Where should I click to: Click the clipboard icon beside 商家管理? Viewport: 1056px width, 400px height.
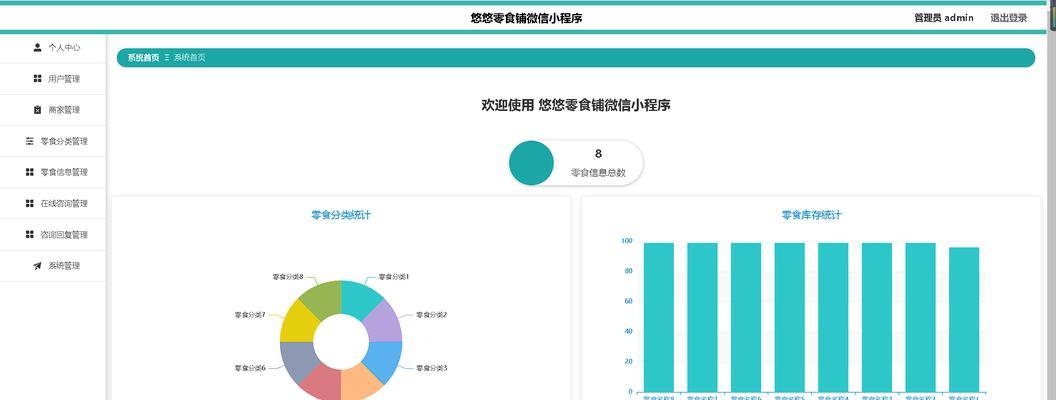pyautogui.click(x=37, y=110)
